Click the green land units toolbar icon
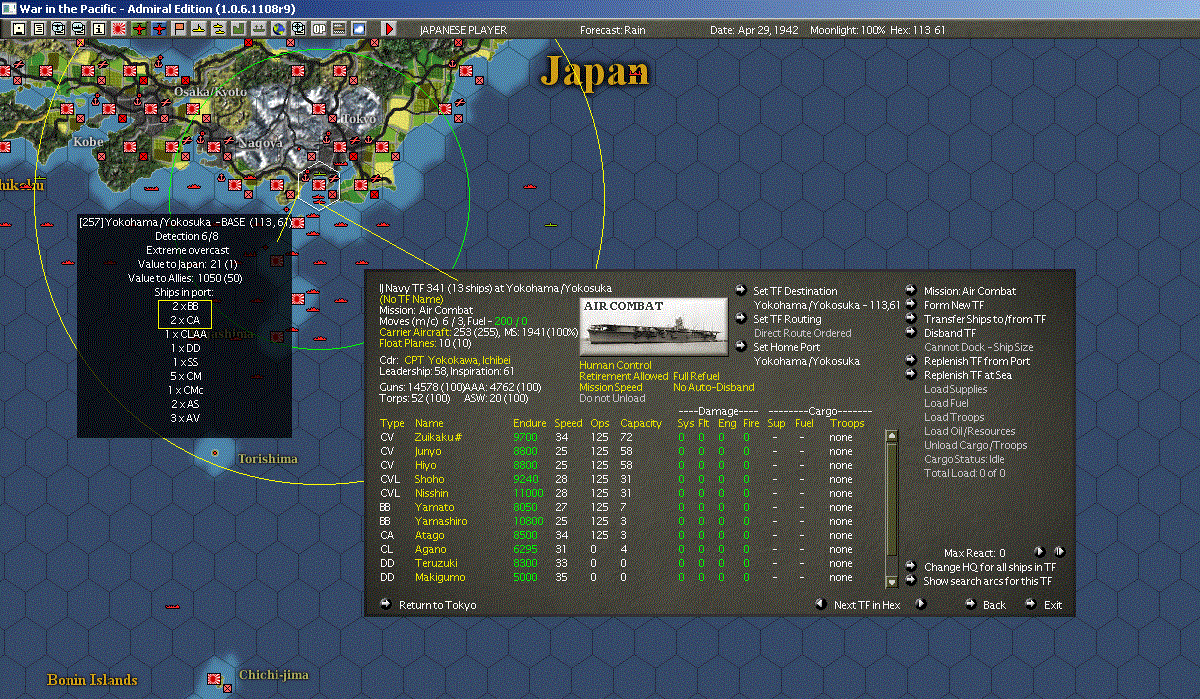The image size is (1200, 699). pos(240,29)
